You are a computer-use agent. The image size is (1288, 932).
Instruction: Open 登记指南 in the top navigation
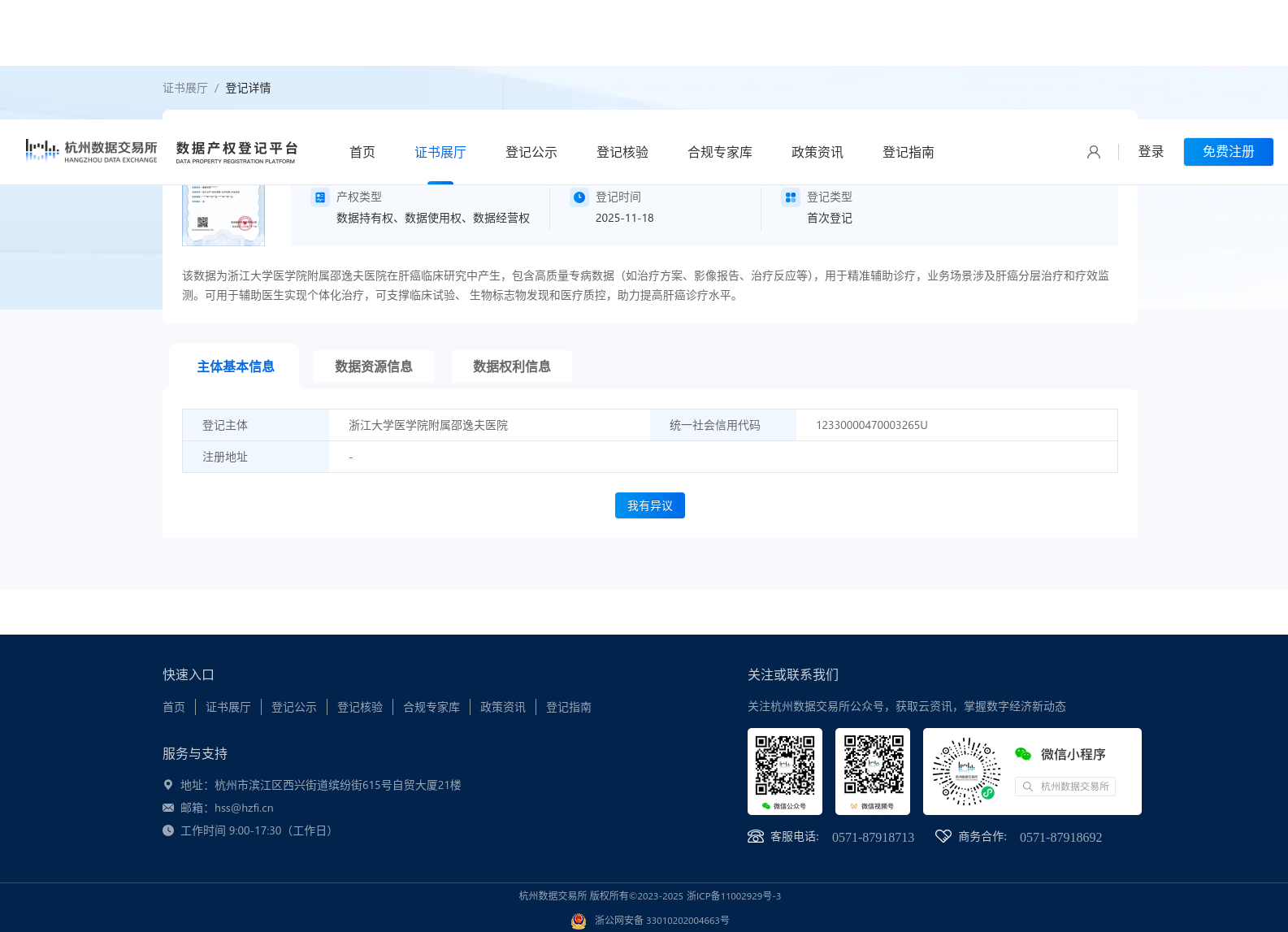(909, 152)
